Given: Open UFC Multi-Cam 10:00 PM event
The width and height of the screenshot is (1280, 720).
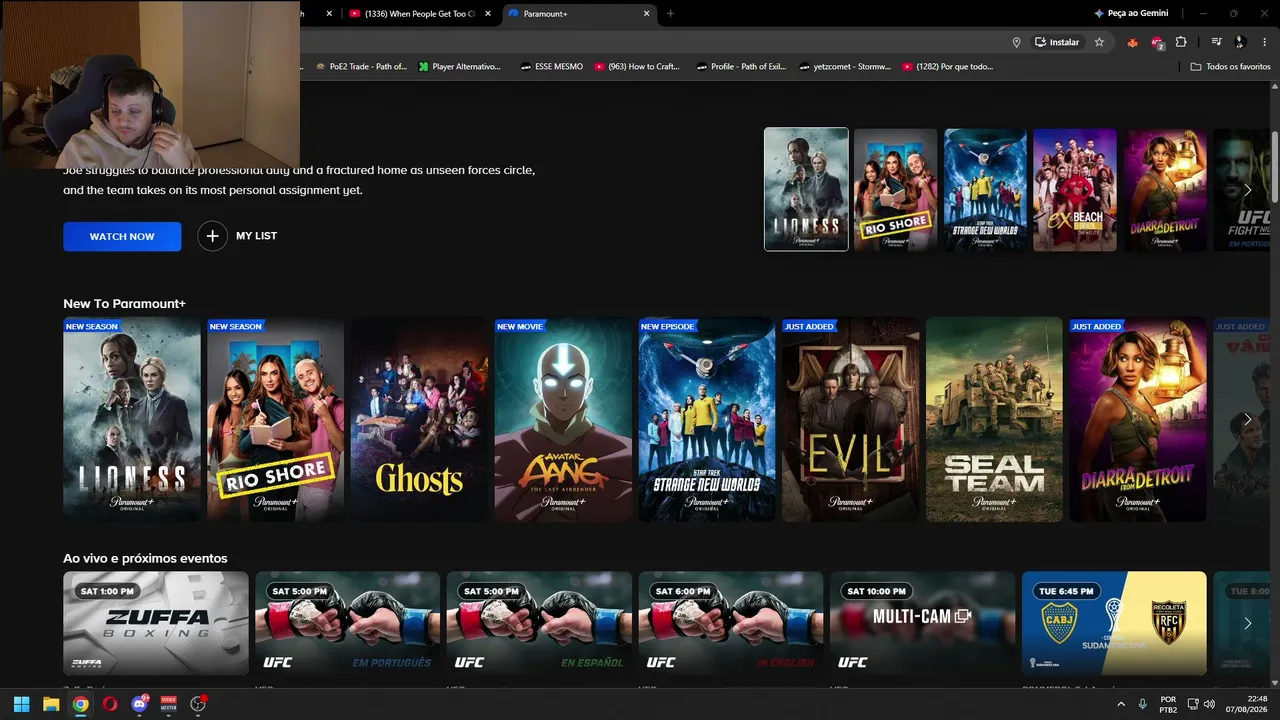Looking at the screenshot, I should [x=923, y=623].
